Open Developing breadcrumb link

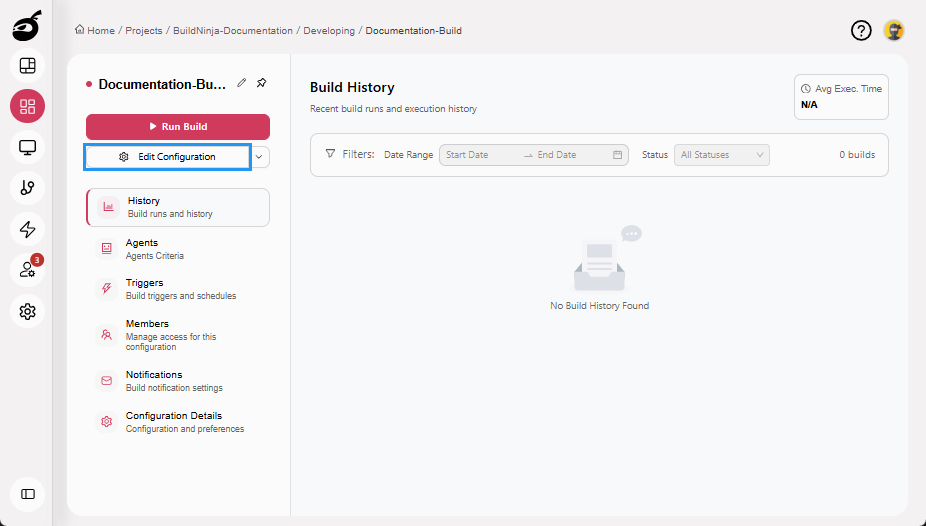click(x=329, y=31)
